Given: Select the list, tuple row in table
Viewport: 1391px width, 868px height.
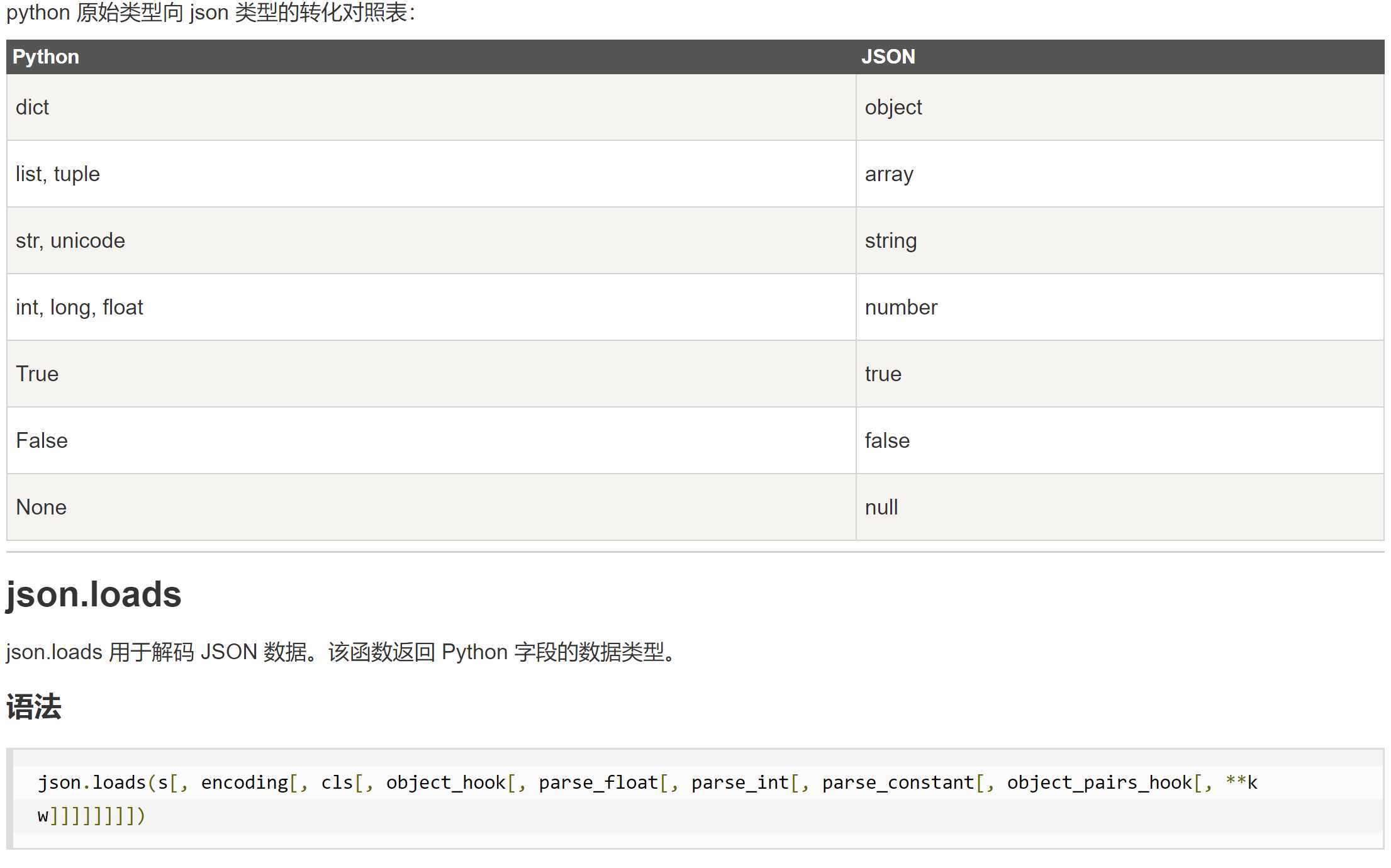Looking at the screenshot, I should [694, 173].
